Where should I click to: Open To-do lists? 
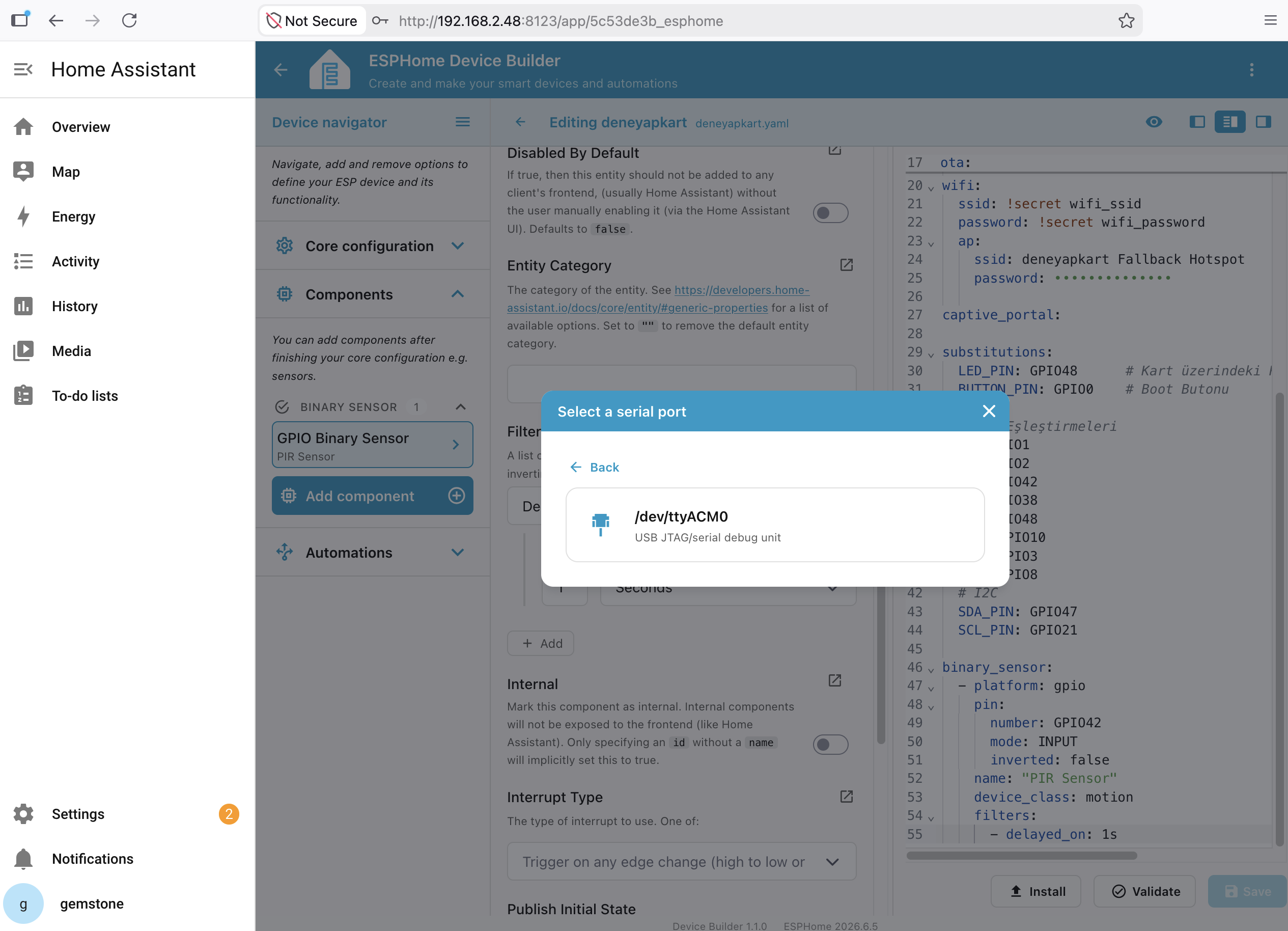[127, 396]
